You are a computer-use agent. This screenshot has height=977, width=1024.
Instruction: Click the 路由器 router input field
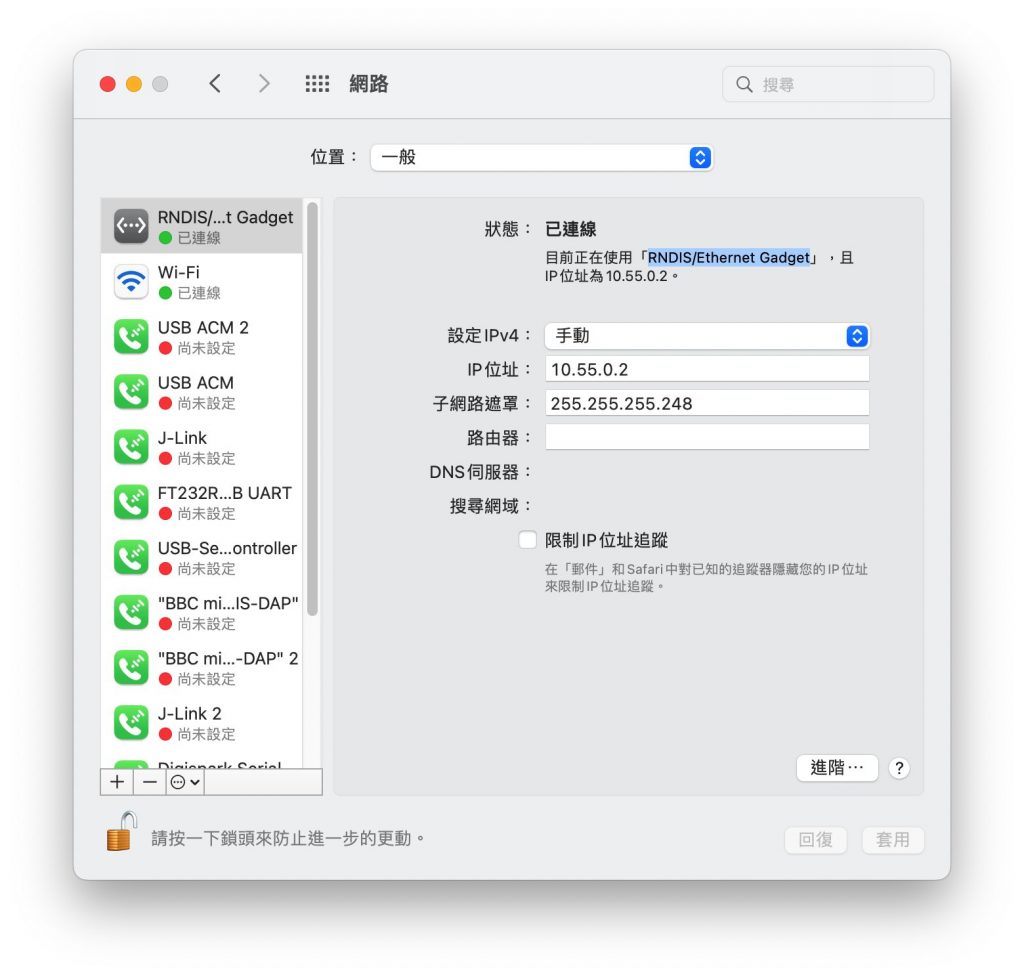[707, 437]
